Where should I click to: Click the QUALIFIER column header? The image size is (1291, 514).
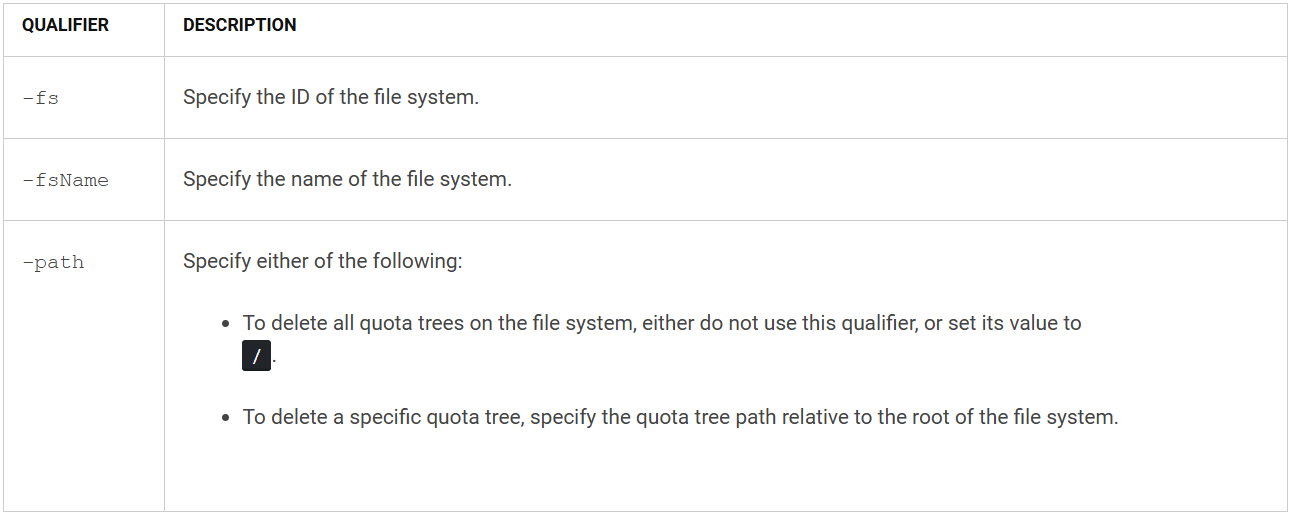point(65,26)
